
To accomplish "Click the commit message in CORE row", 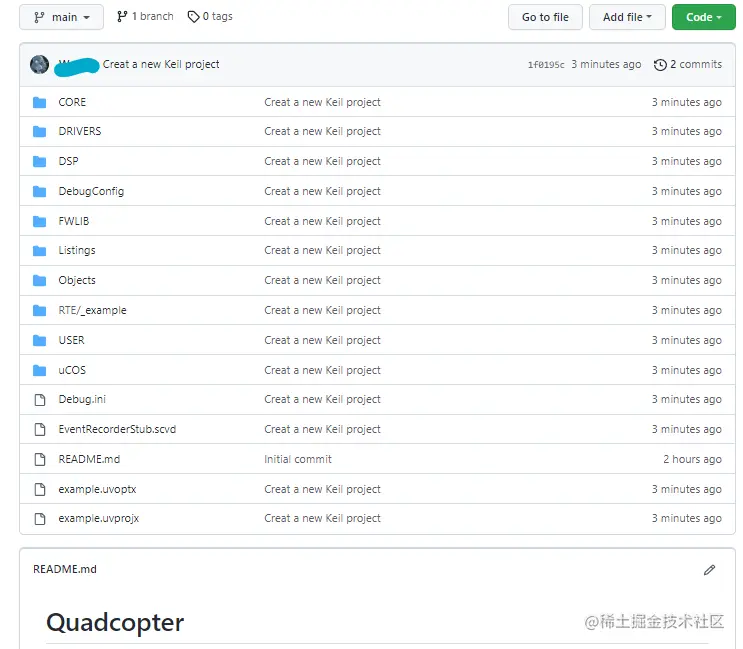I will click(322, 102).
